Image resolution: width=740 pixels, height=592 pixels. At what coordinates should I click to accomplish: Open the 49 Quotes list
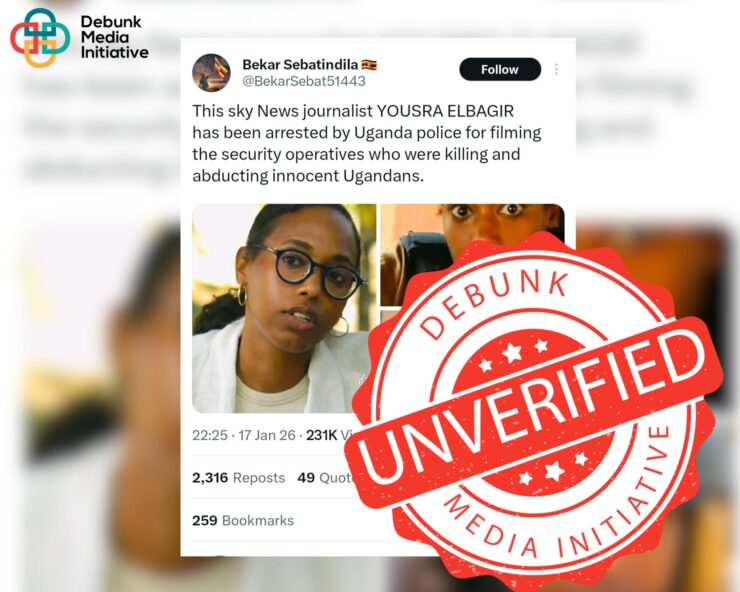click(326, 478)
